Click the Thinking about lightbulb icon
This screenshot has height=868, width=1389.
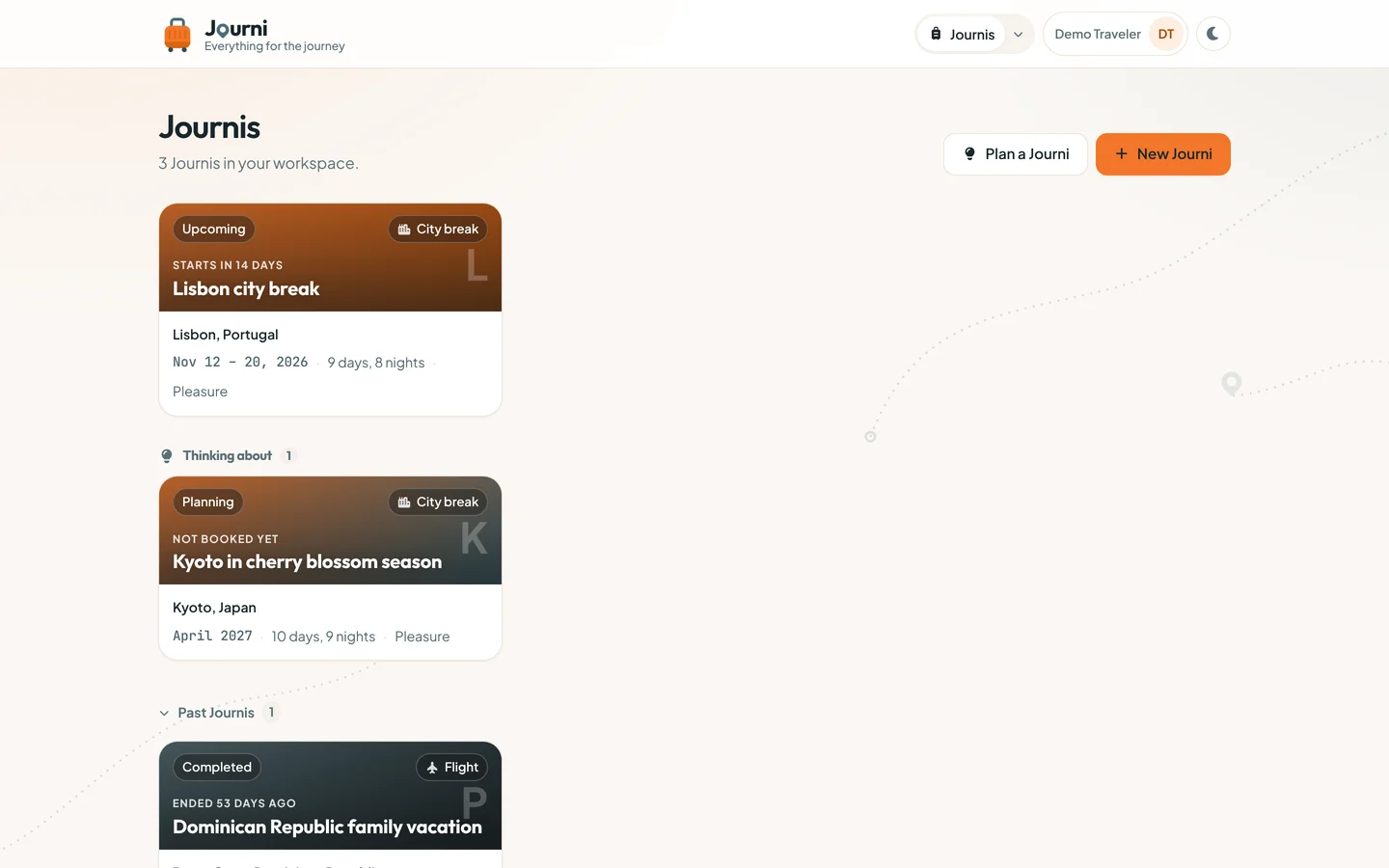click(167, 456)
